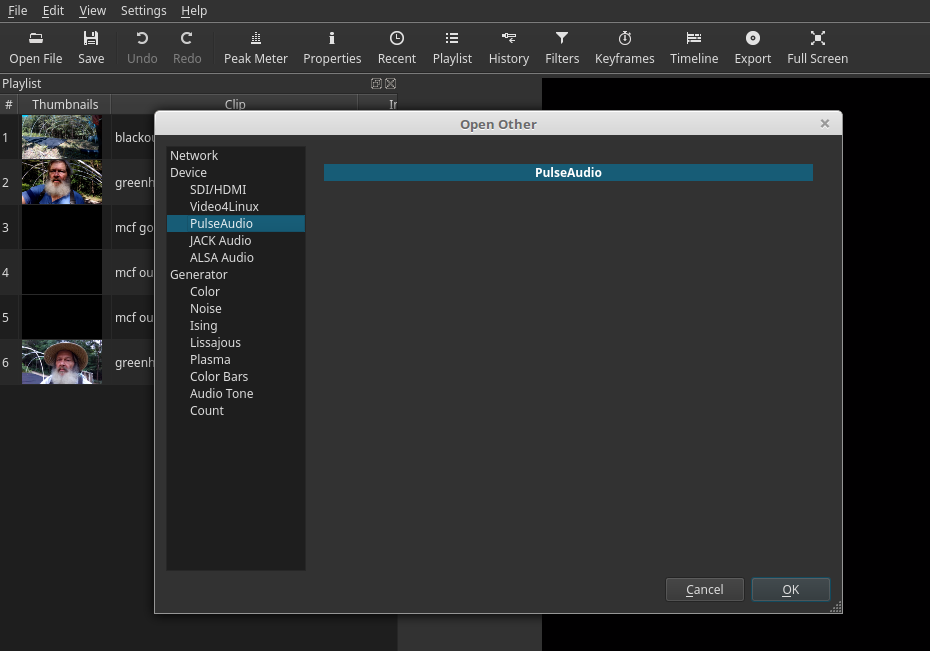This screenshot has width=930, height=651.
Task: Open the View menu
Action: [93, 11]
